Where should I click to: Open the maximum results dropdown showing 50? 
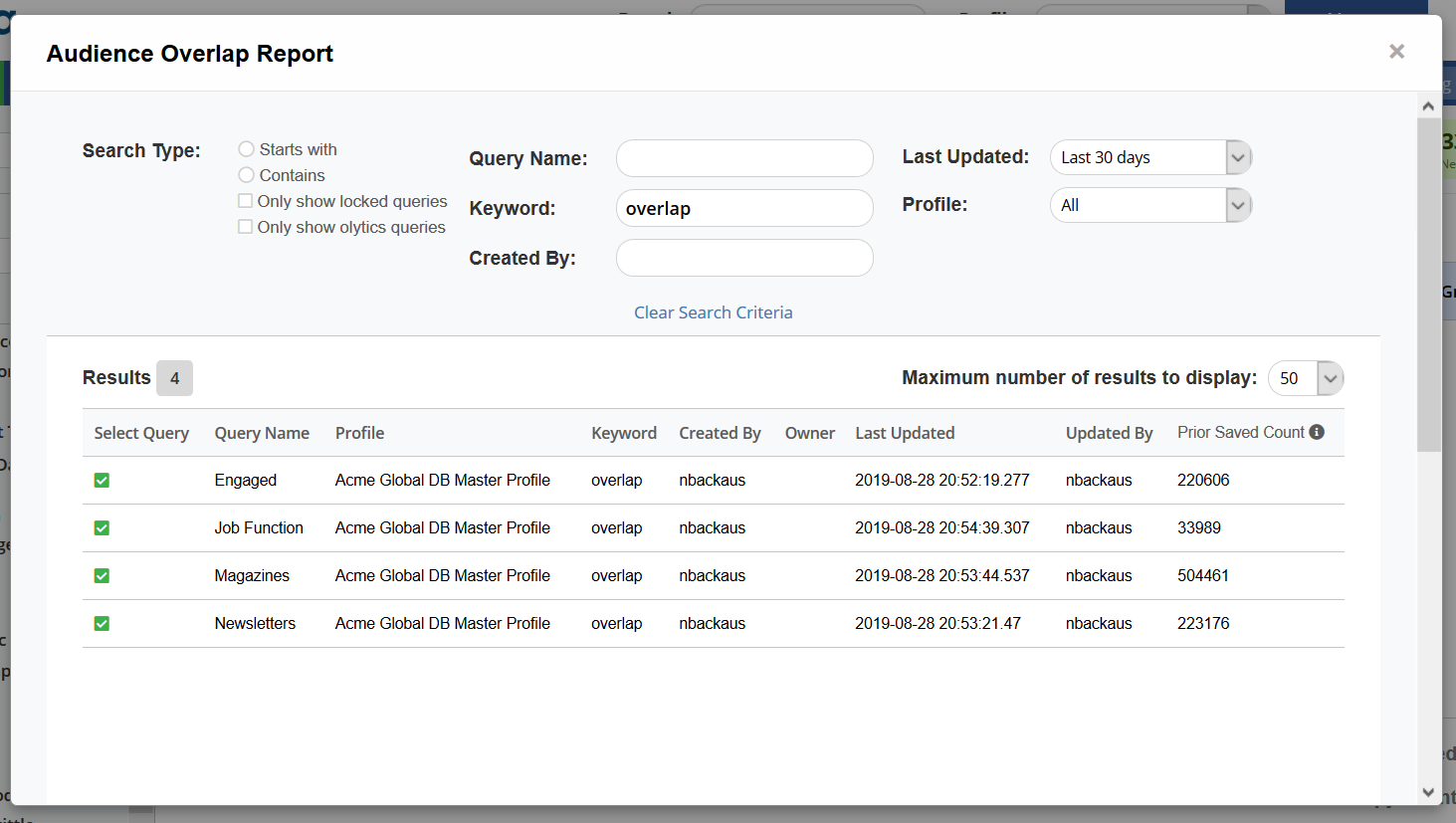[x=1306, y=378]
